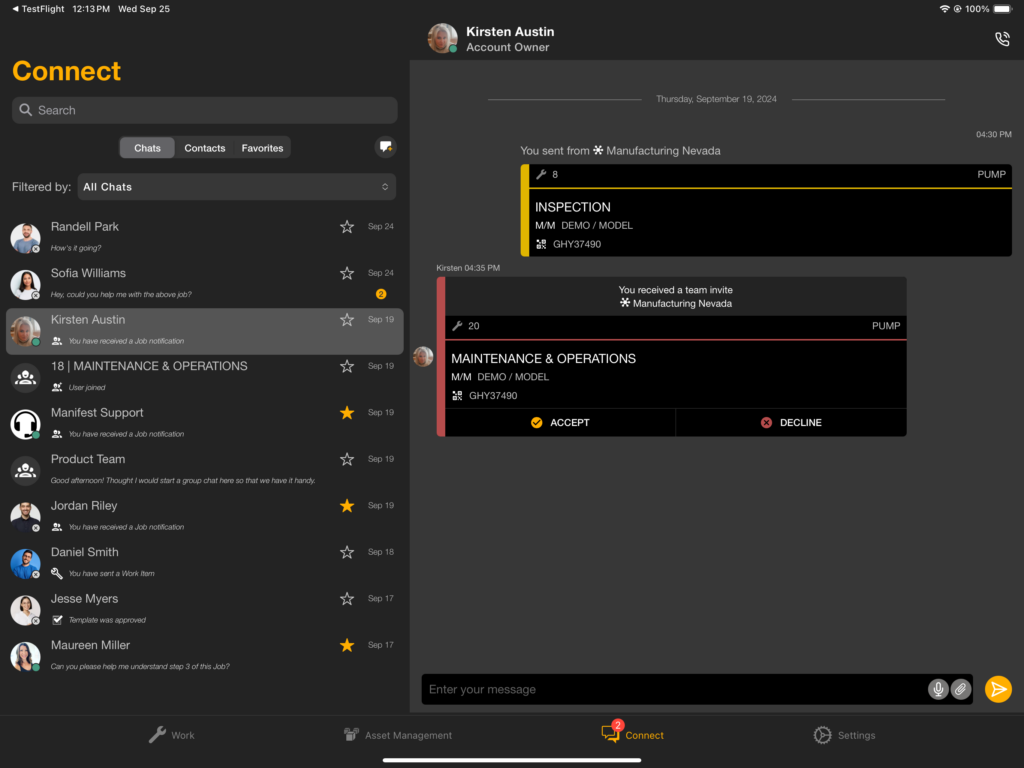Open Kirsten Austin's header profile avatar

click(442, 39)
